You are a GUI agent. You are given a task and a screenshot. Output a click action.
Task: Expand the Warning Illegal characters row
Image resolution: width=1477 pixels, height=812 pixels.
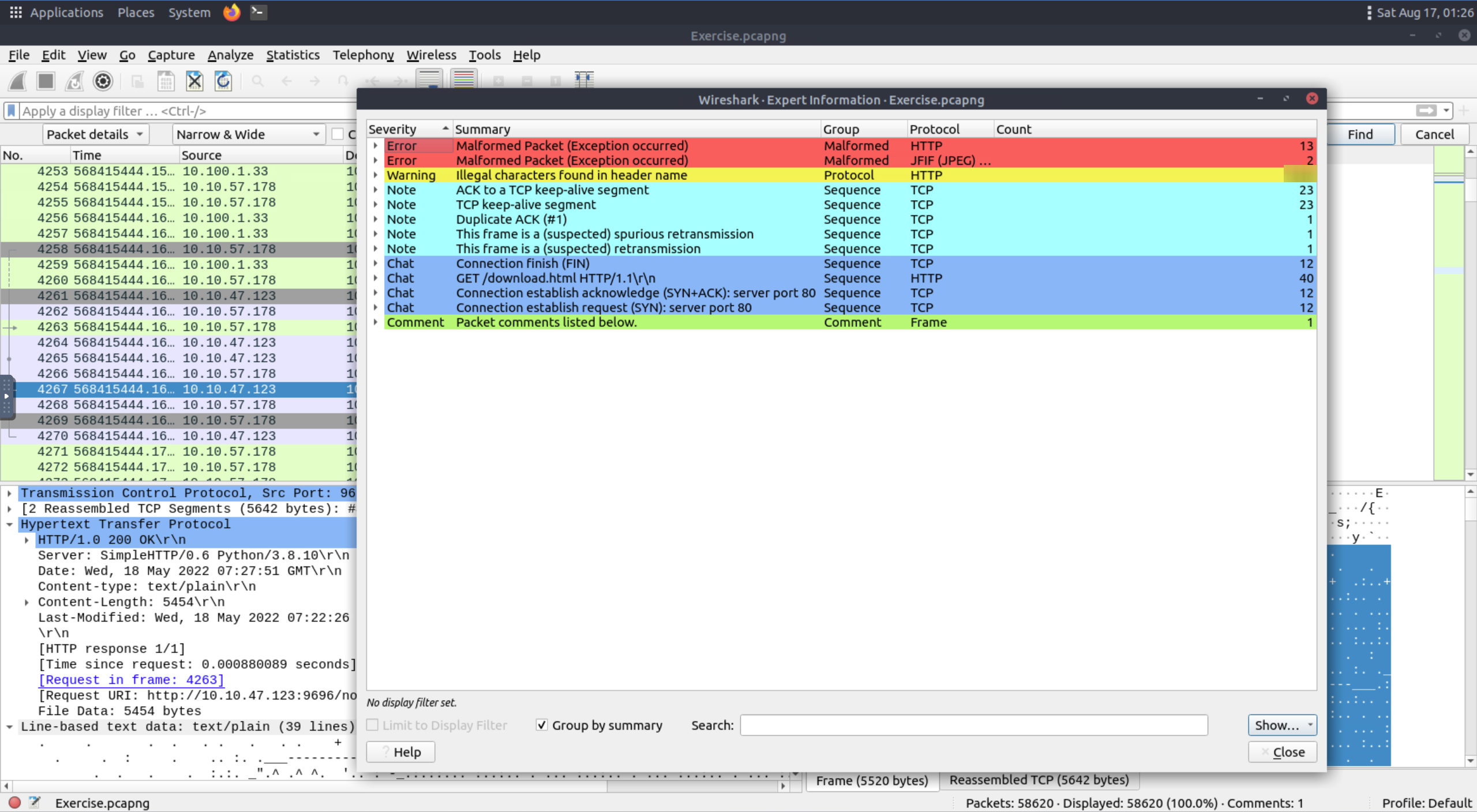376,175
